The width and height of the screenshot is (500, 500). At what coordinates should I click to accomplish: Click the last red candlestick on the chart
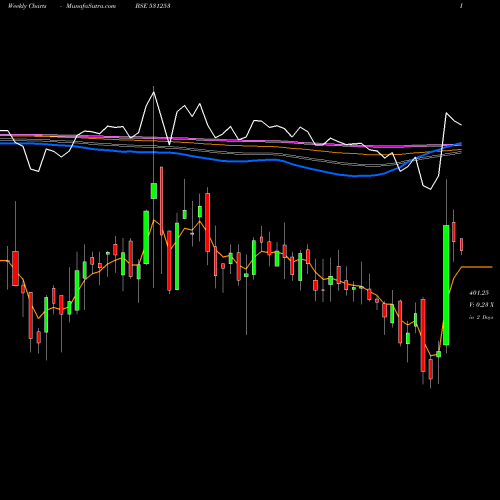[x=462, y=244]
